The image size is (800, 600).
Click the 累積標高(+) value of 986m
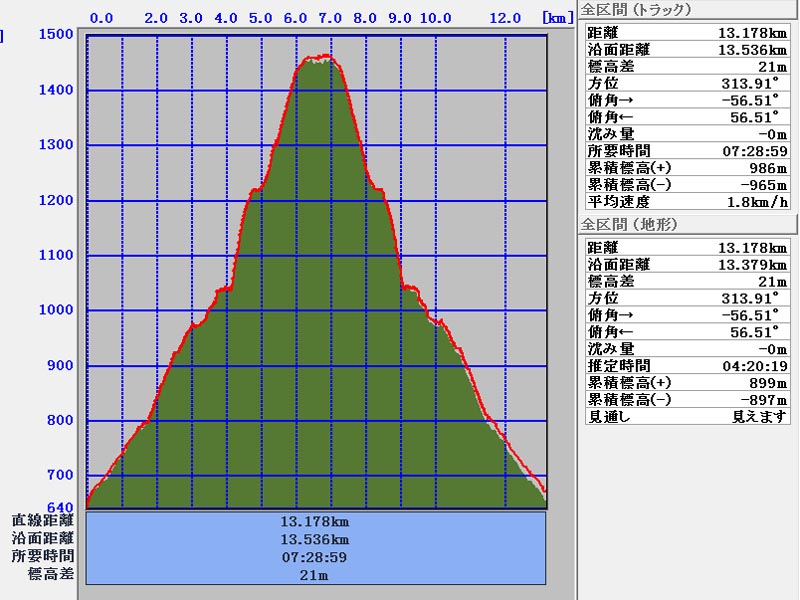coord(765,168)
